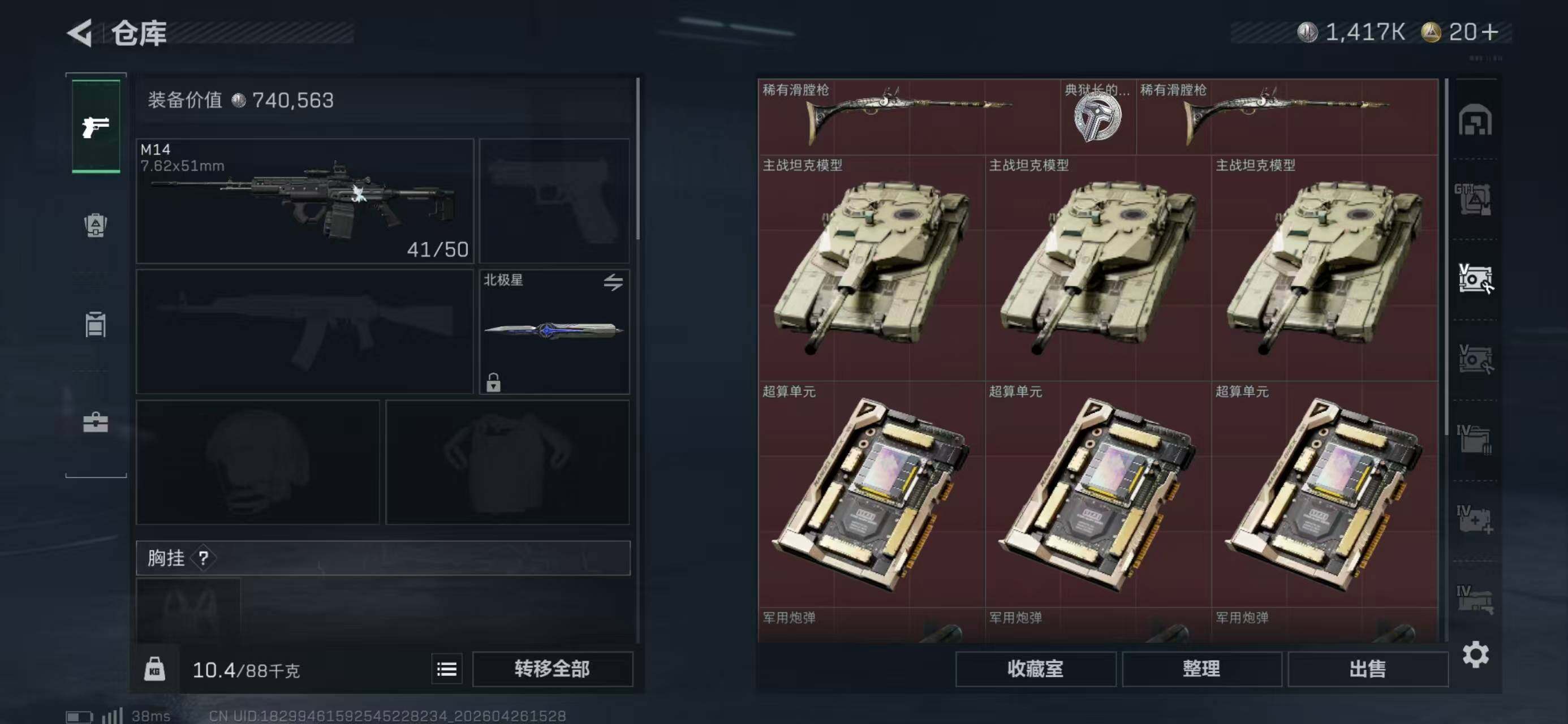Click the 转移全部 button
The image size is (1568, 724).
click(x=552, y=669)
